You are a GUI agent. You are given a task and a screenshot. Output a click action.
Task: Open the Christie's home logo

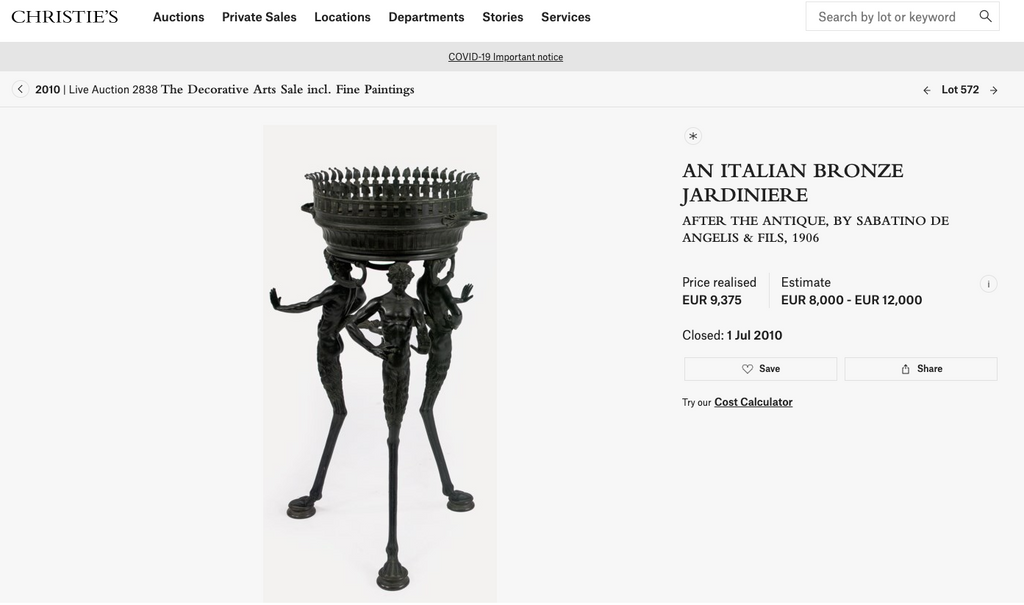[65, 17]
